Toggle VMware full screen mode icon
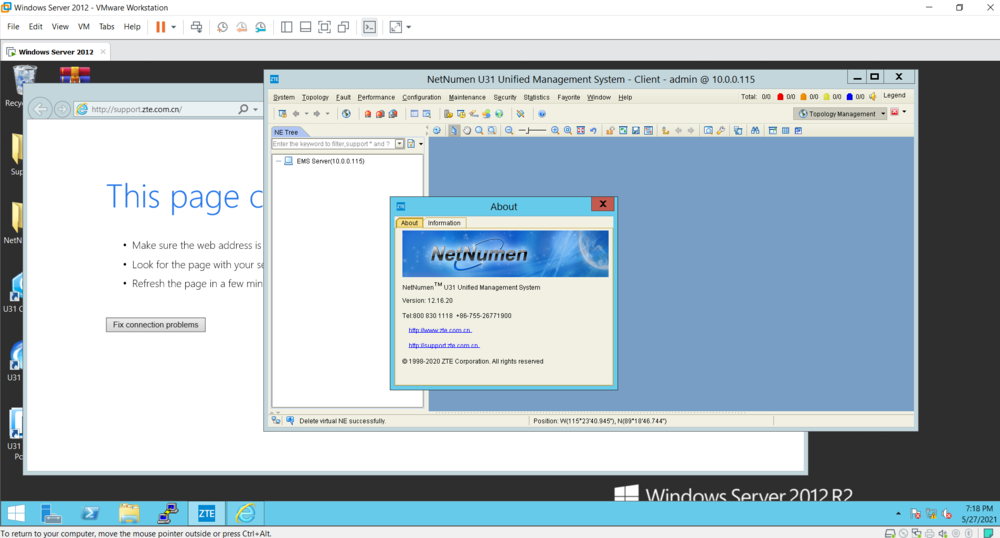Viewport: 1000px width, 538px height. pyautogui.click(x=396, y=27)
